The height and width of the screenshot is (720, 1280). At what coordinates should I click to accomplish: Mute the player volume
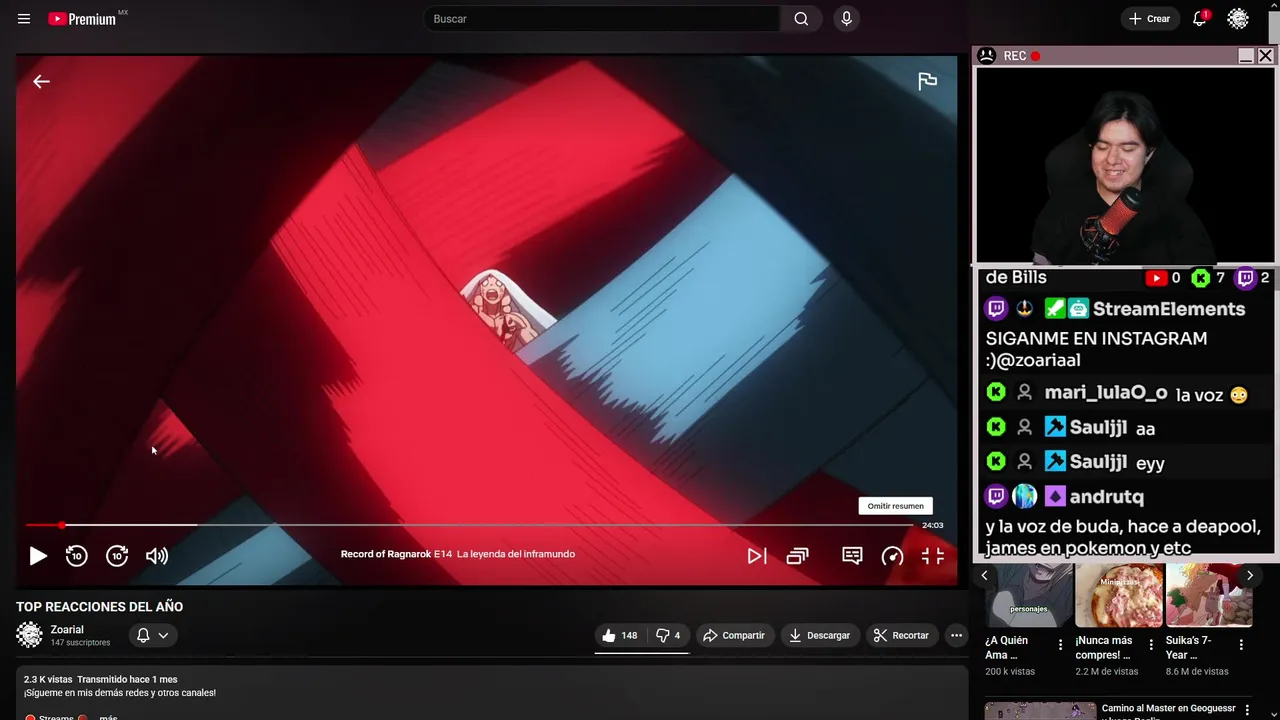coord(157,556)
